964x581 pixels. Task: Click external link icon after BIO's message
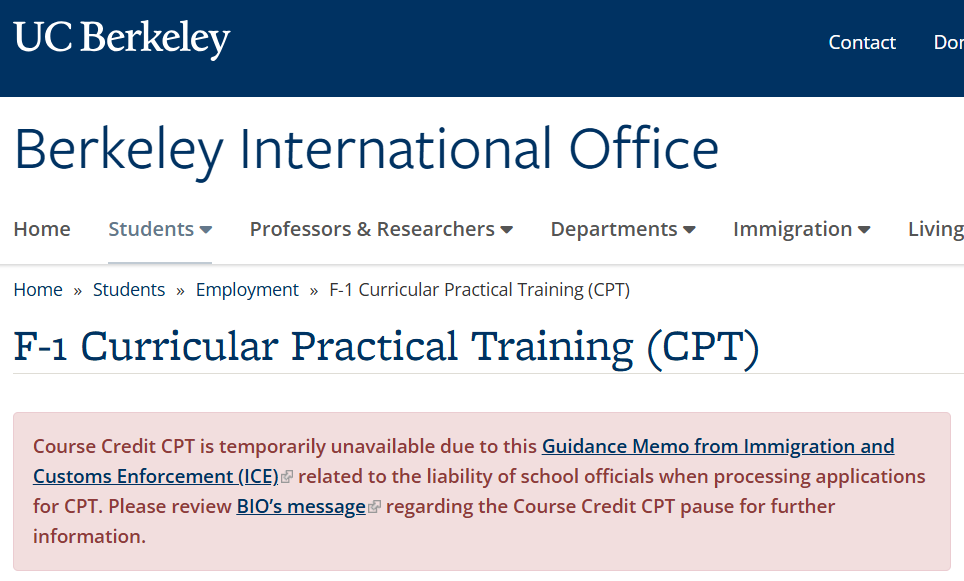[374, 507]
